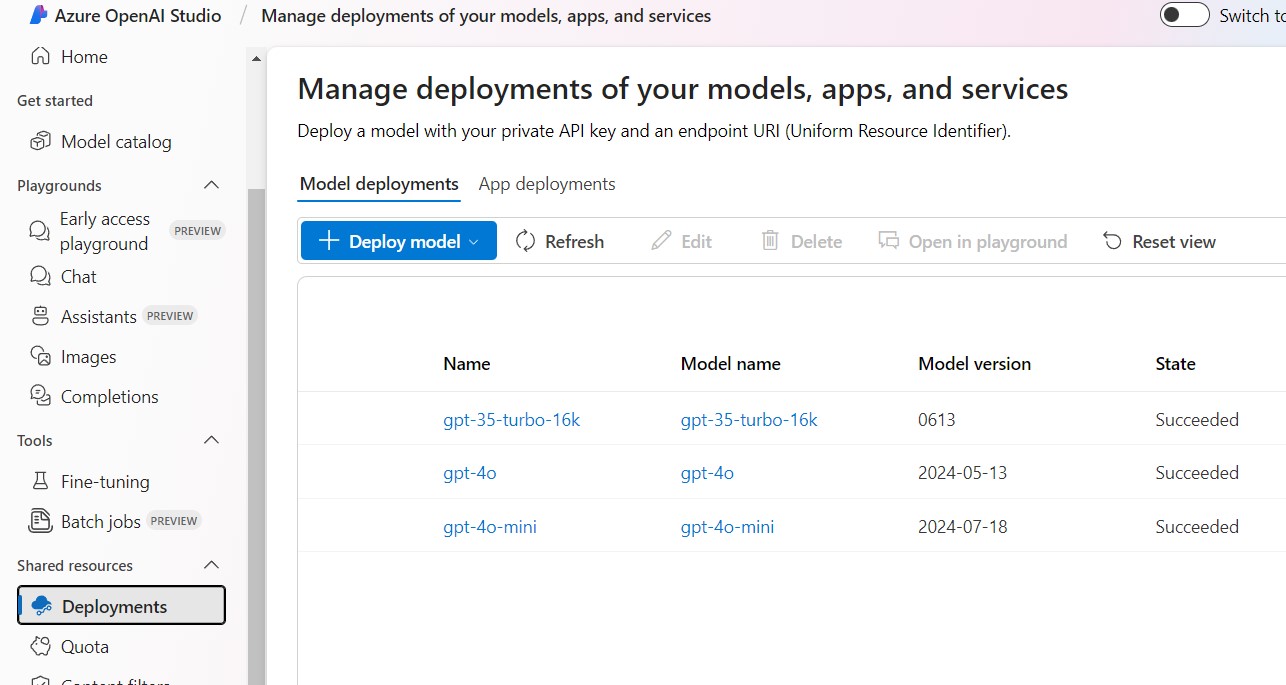Click the Chat bubble icon in sidebar
Viewport: 1286px width, 685px height.
pos(40,276)
